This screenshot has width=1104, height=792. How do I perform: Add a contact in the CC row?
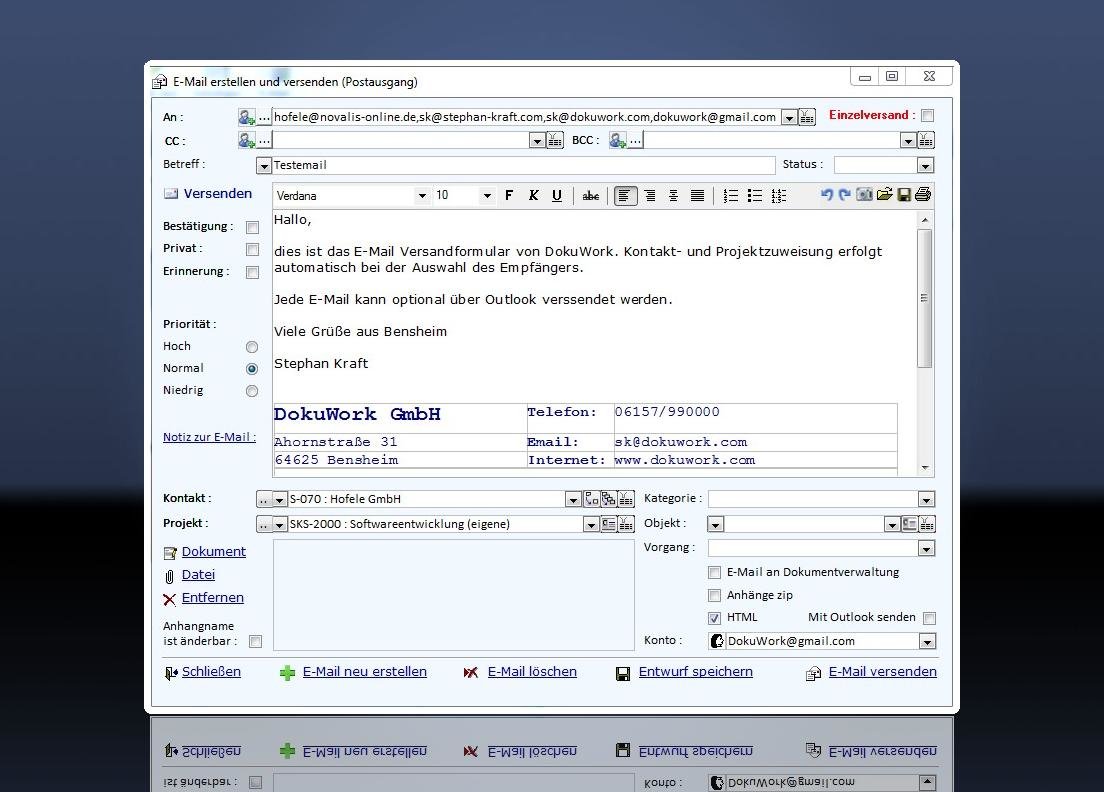click(x=246, y=140)
